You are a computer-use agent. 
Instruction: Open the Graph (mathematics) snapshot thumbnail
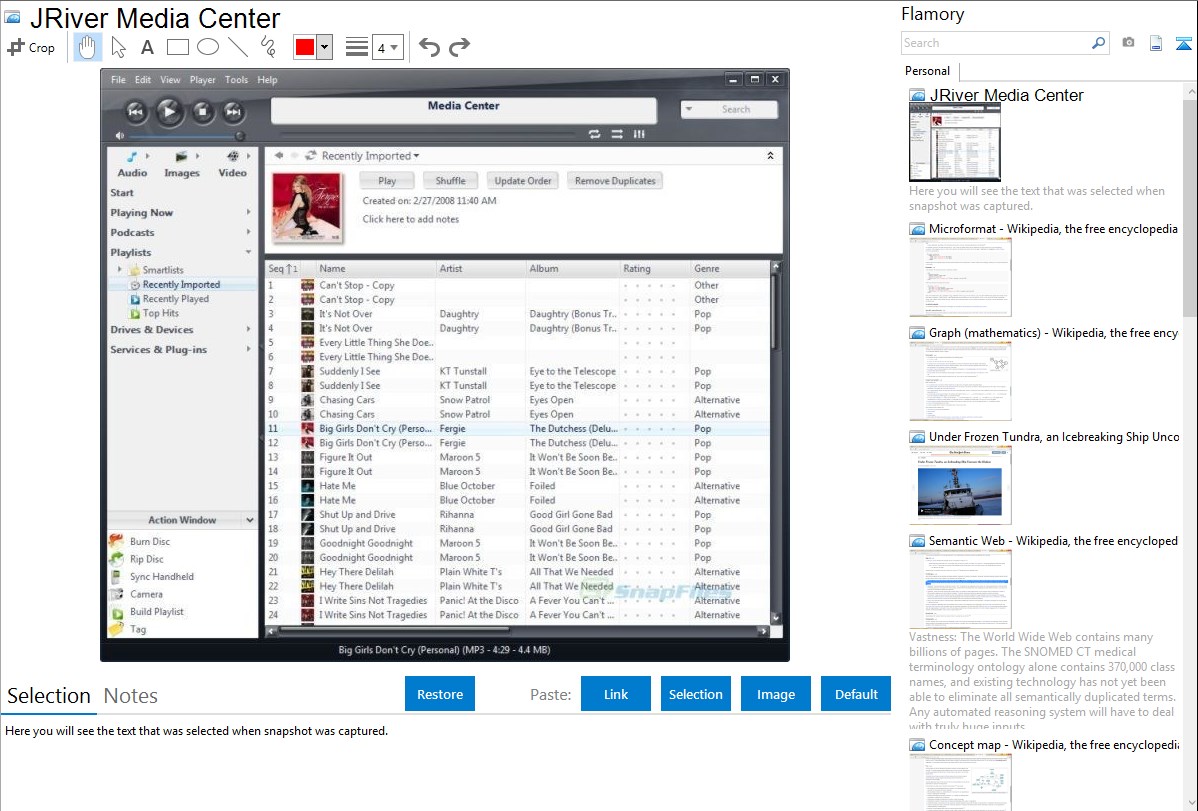[960, 381]
